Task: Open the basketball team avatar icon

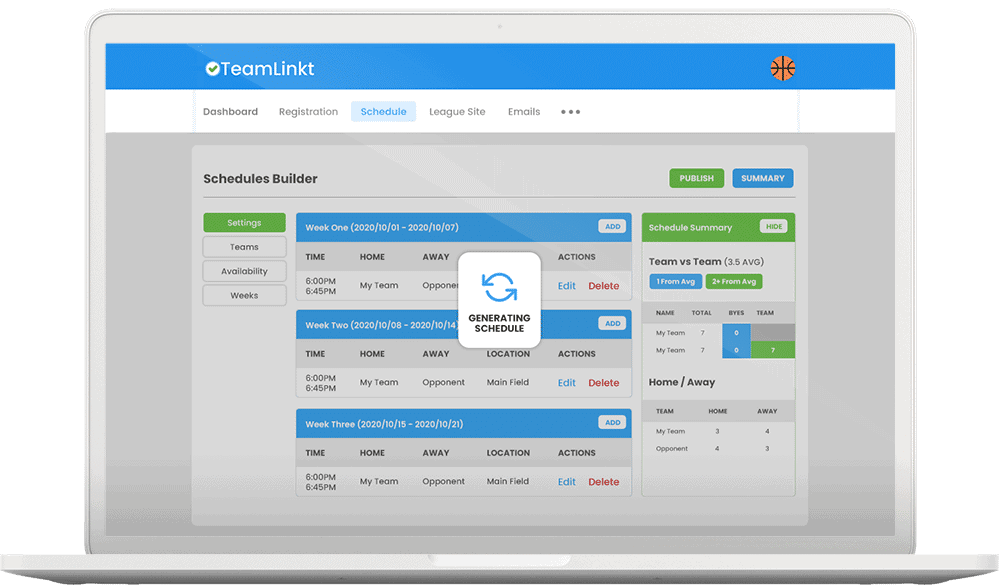Action: click(x=783, y=68)
